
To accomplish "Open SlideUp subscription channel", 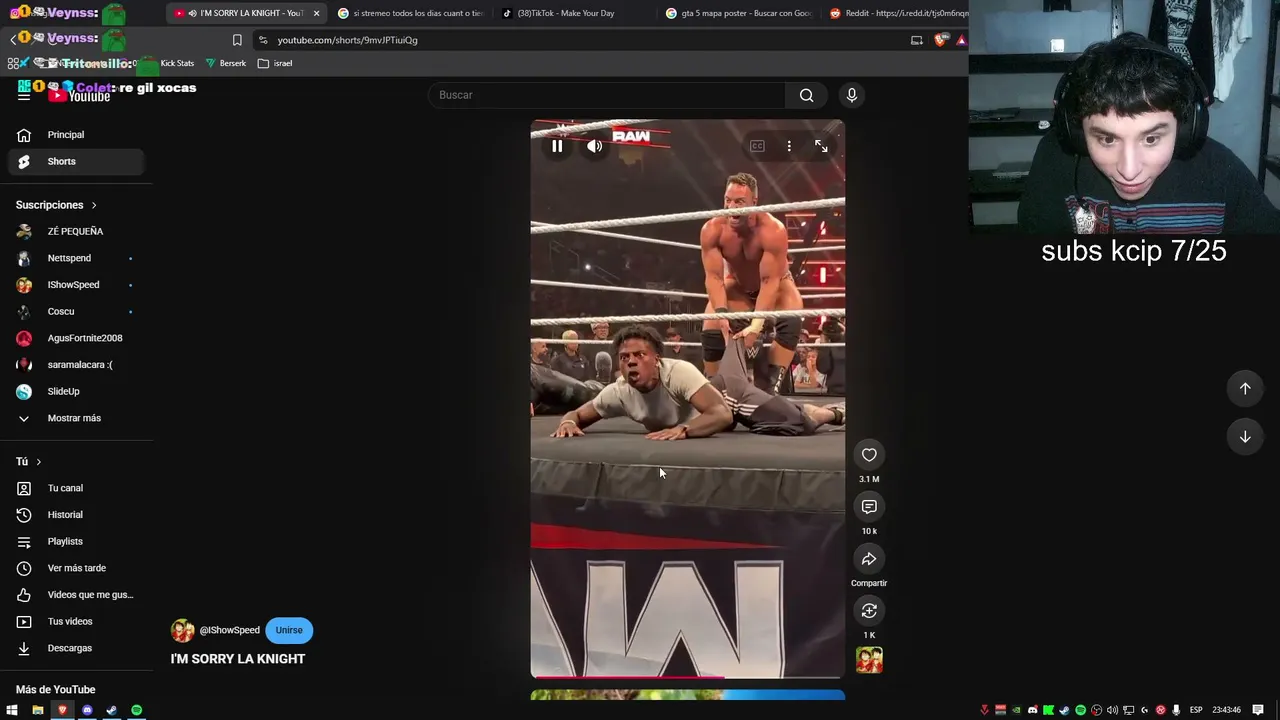I will point(76,391).
